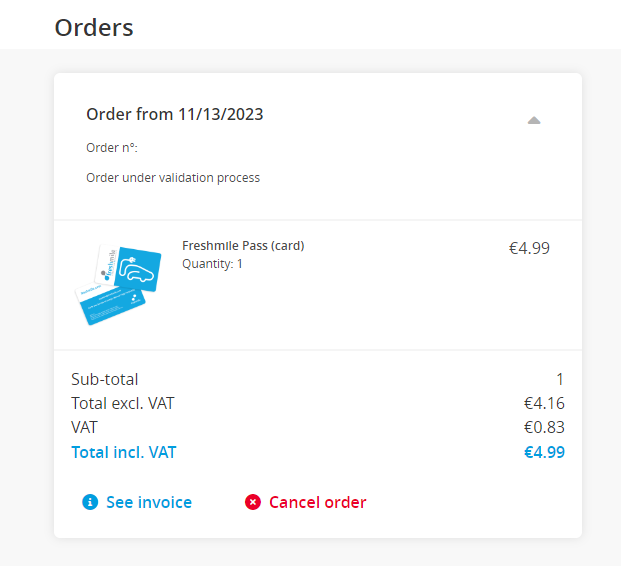
Task: Click the €4.16 amount excluding VAT
Action: pyautogui.click(x=544, y=404)
